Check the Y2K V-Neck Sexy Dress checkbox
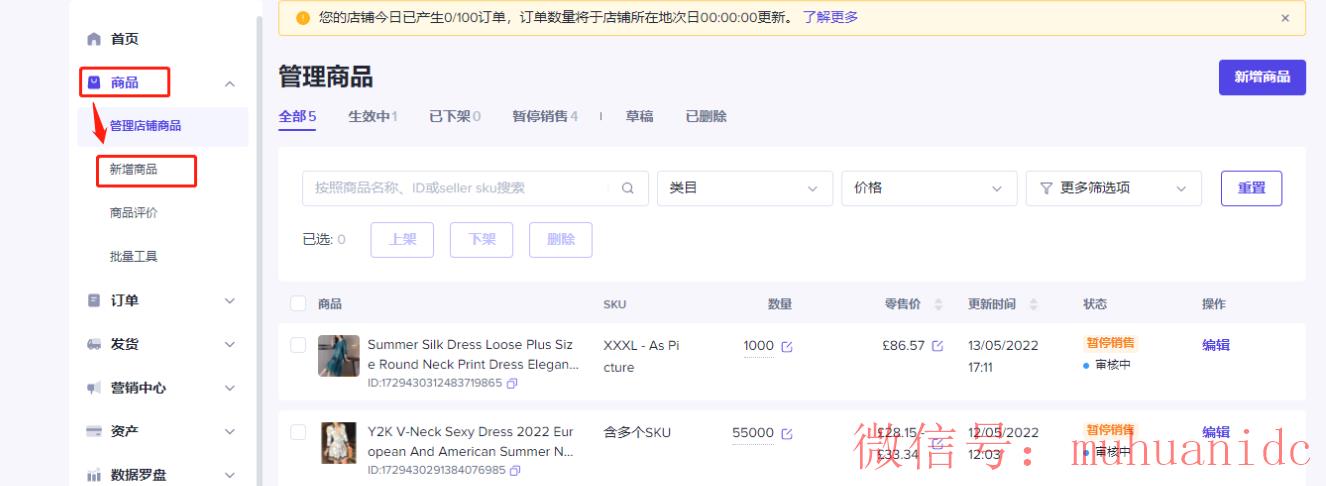Viewport: 1326px width, 486px height. (x=298, y=432)
